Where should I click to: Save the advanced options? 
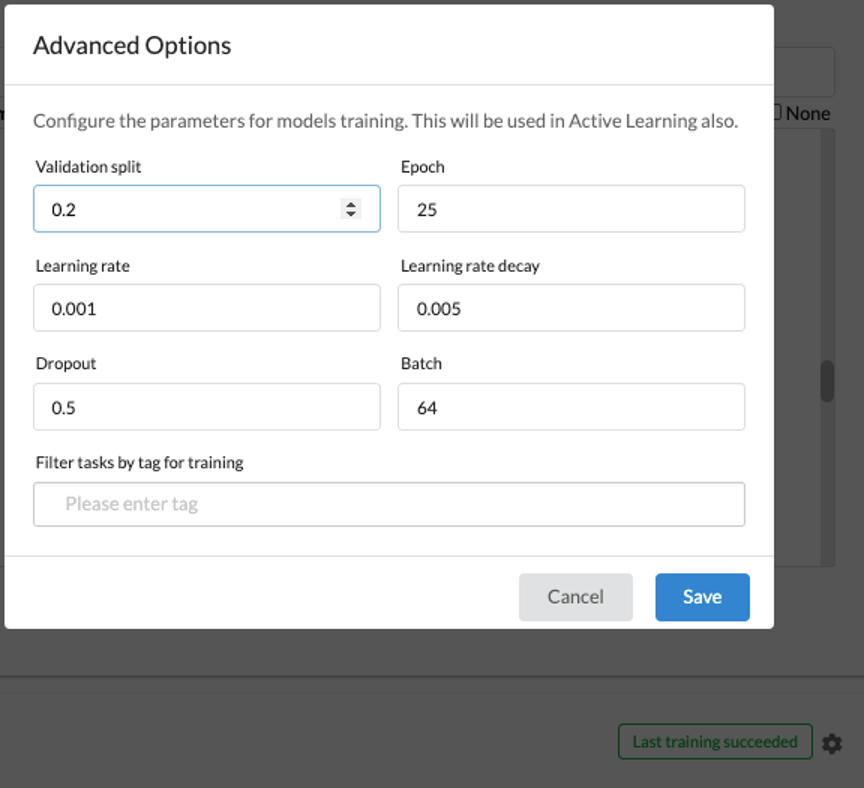click(x=702, y=597)
